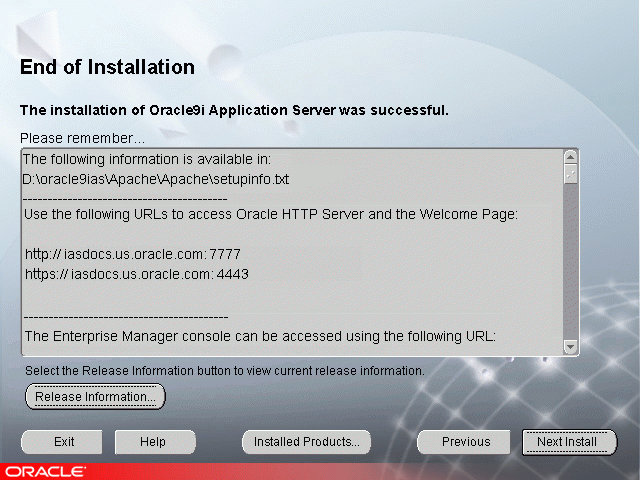This screenshot has height=480, width=640.
Task: Click the setupinfo.txt file path line
Action: pos(156,179)
